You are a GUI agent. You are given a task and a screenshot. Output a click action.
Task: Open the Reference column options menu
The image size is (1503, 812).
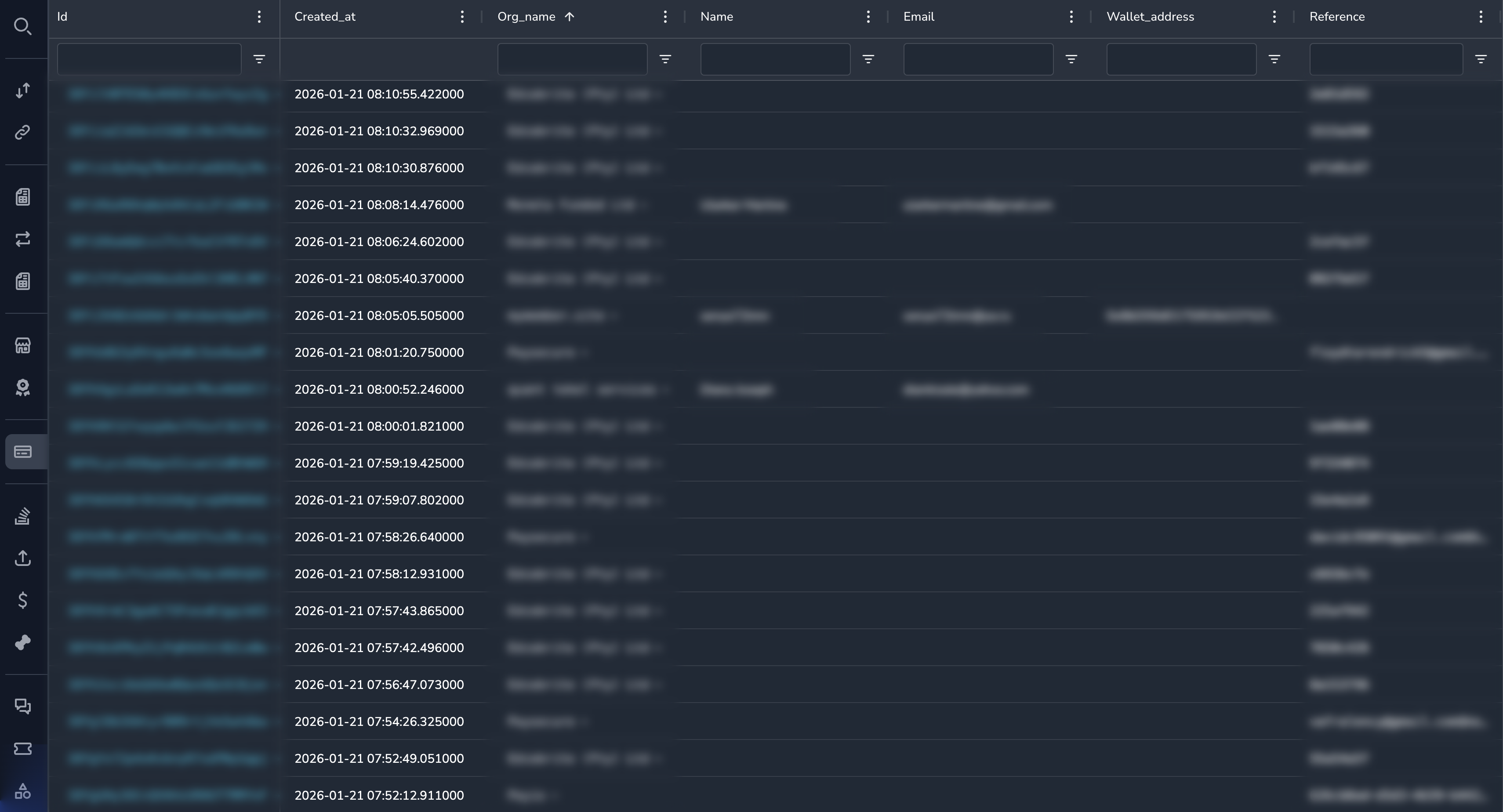pyautogui.click(x=1480, y=17)
